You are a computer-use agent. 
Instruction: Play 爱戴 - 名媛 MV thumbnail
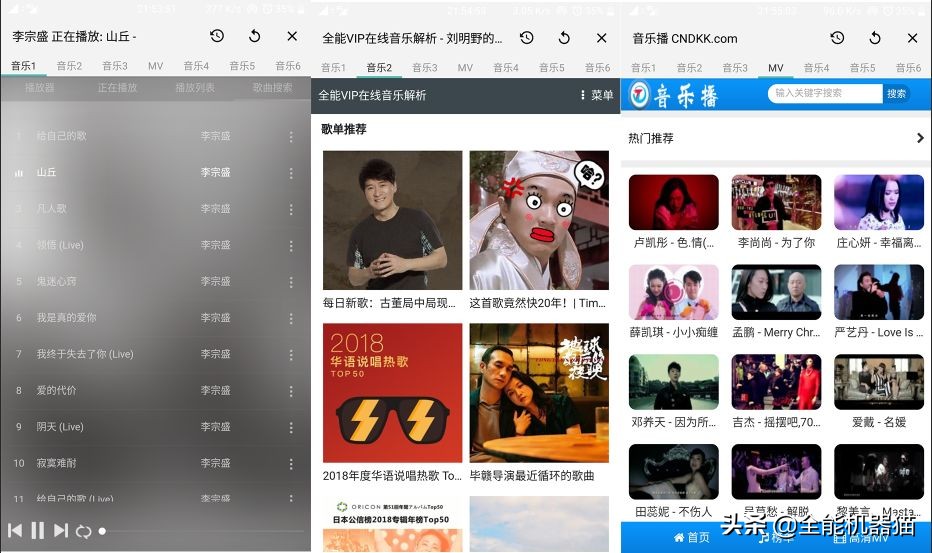pyautogui.click(x=879, y=382)
